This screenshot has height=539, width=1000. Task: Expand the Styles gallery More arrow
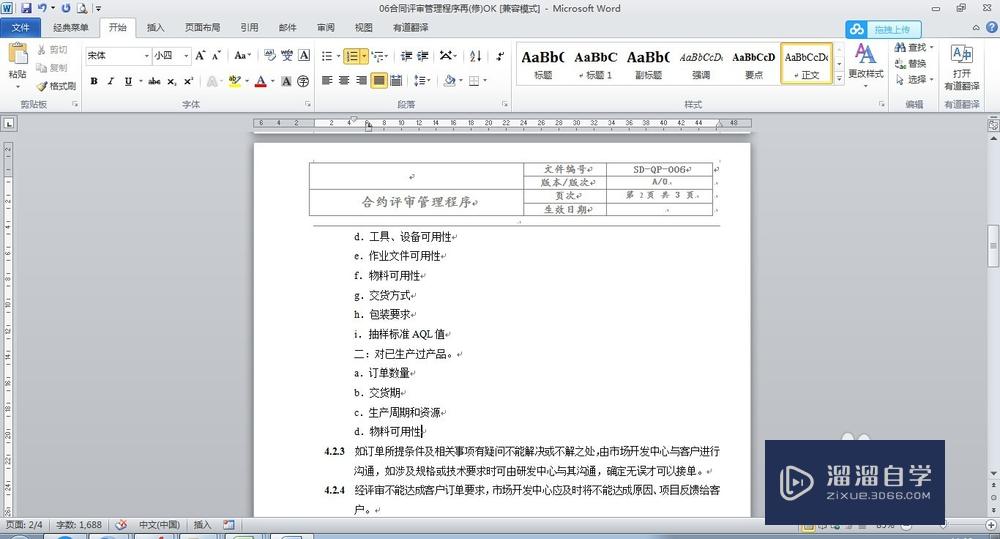coord(839,78)
